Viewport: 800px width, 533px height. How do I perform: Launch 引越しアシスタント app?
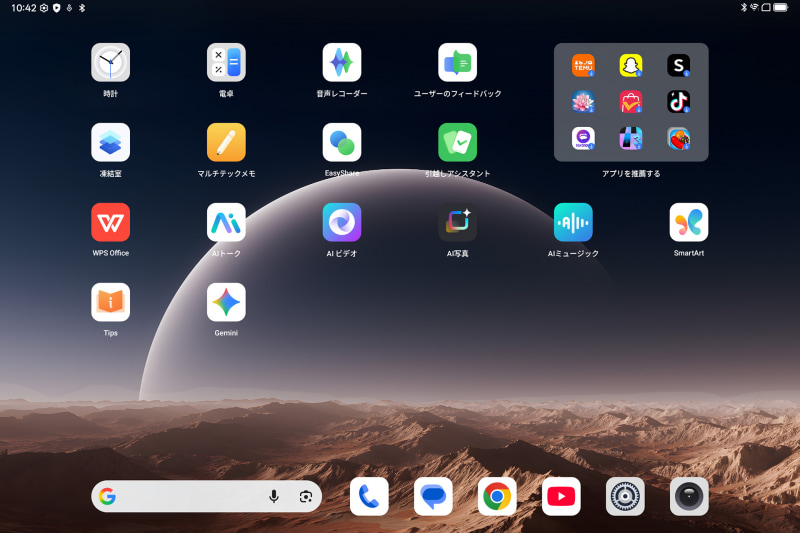(458, 142)
